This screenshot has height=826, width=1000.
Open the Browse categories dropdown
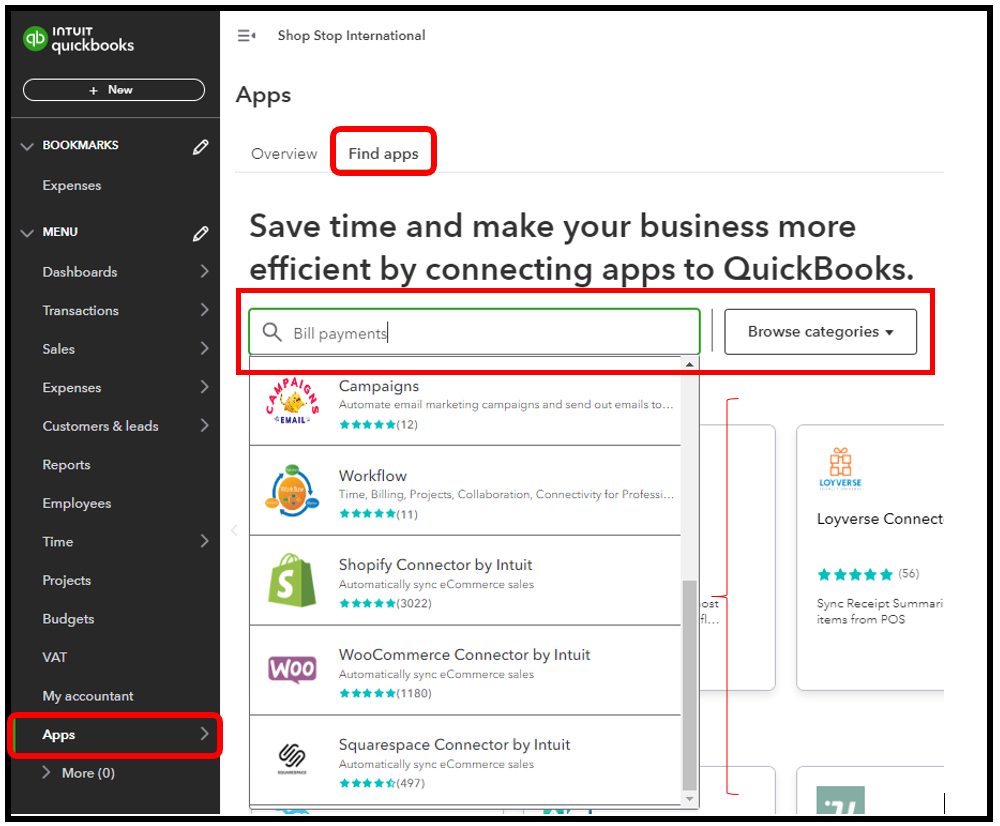tap(820, 331)
